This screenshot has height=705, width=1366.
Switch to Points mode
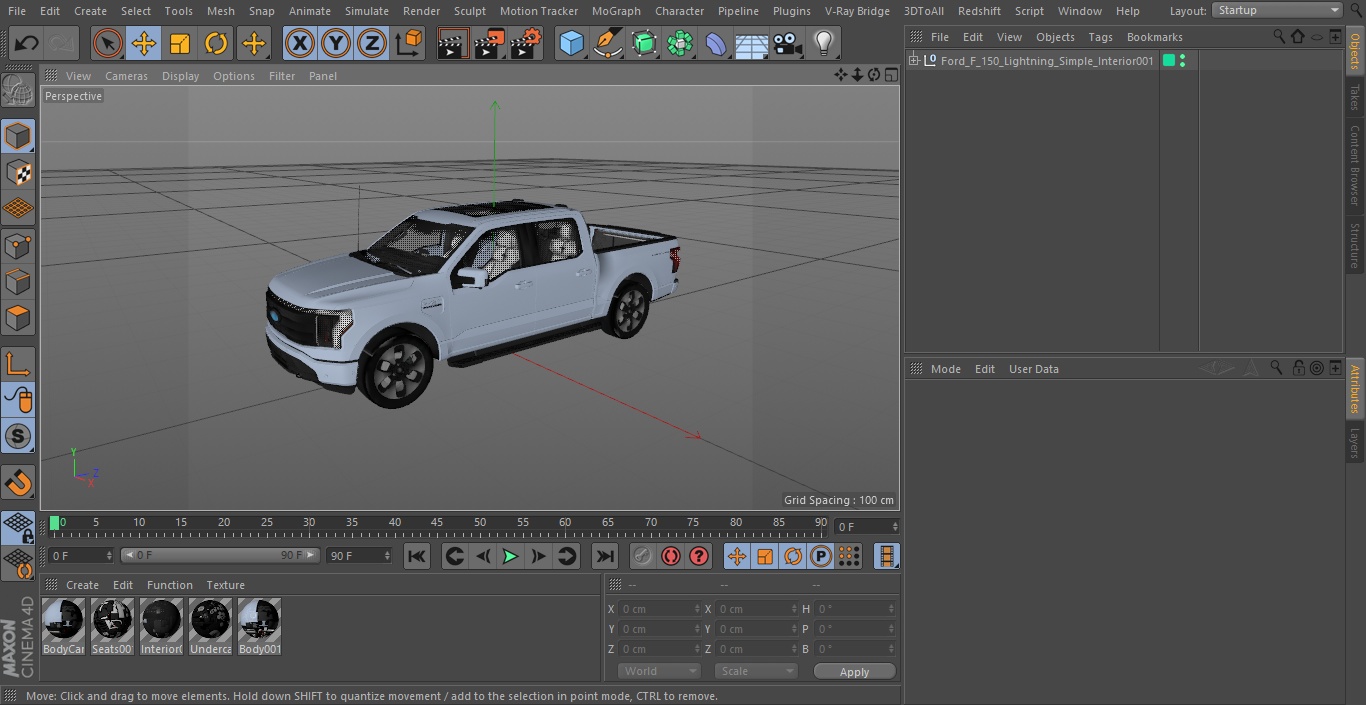(x=18, y=245)
